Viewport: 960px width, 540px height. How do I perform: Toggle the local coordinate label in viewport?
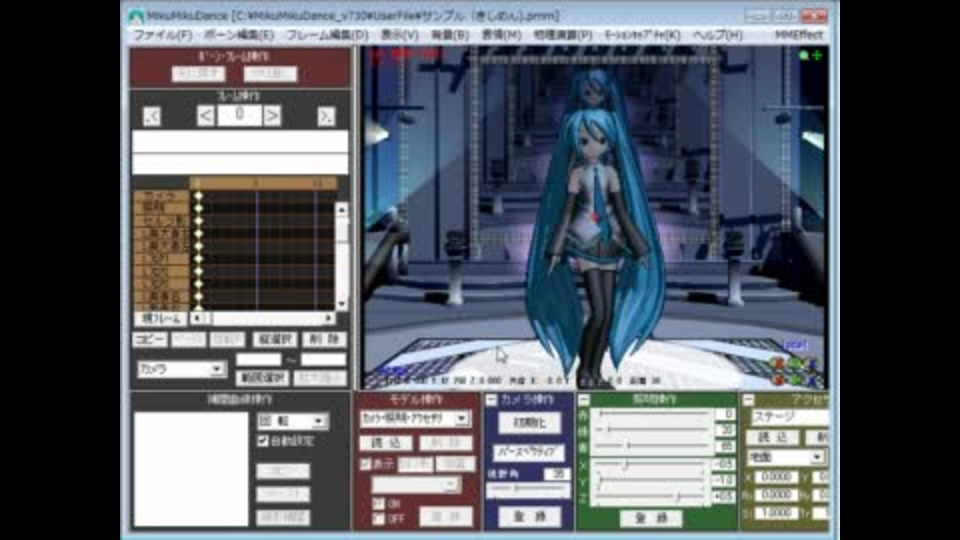click(x=795, y=345)
